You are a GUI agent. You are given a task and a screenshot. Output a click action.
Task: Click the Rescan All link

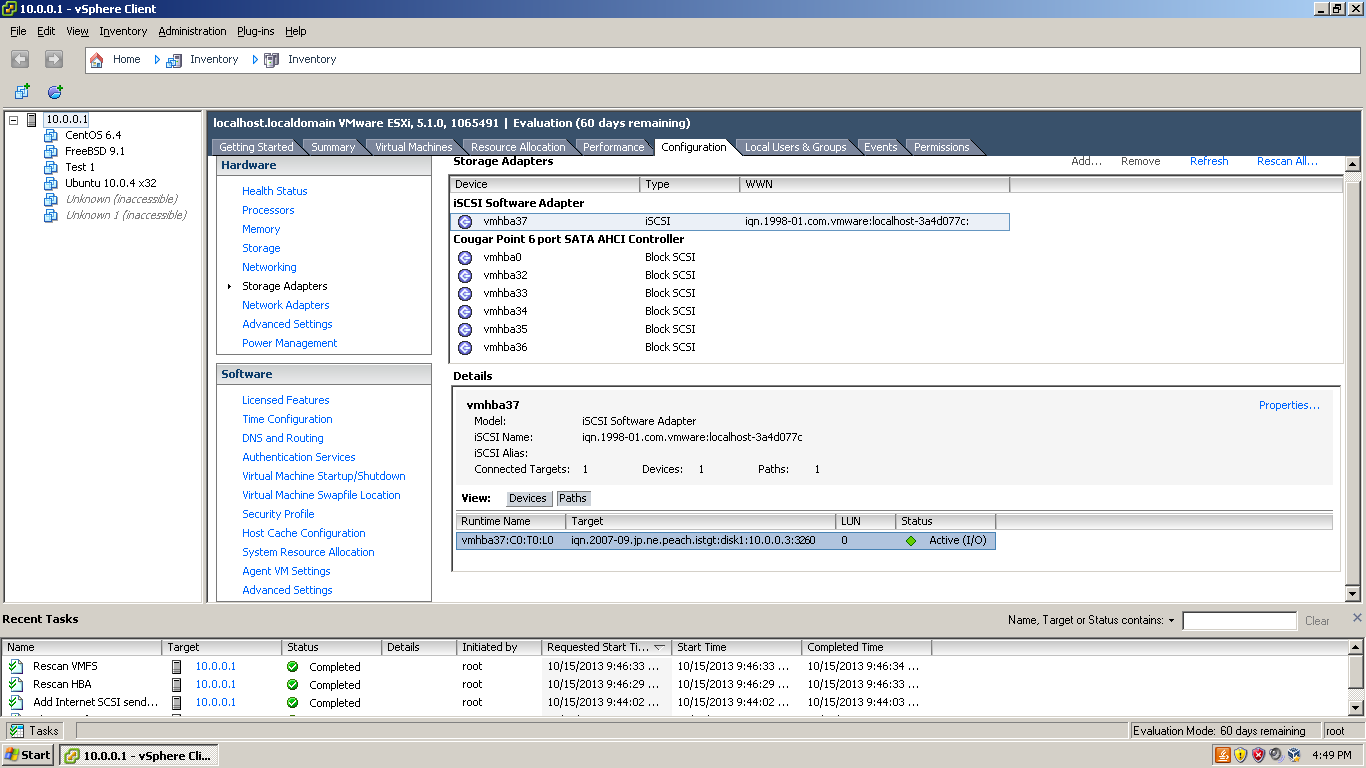[1287, 161]
